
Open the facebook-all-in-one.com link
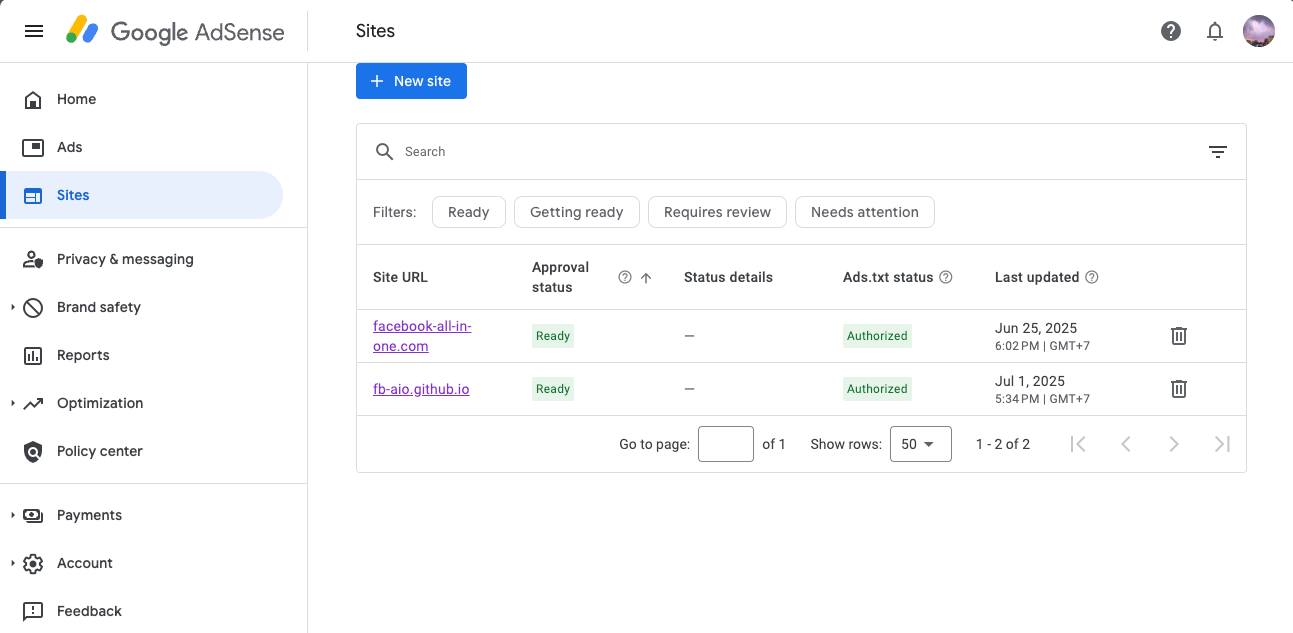click(422, 336)
